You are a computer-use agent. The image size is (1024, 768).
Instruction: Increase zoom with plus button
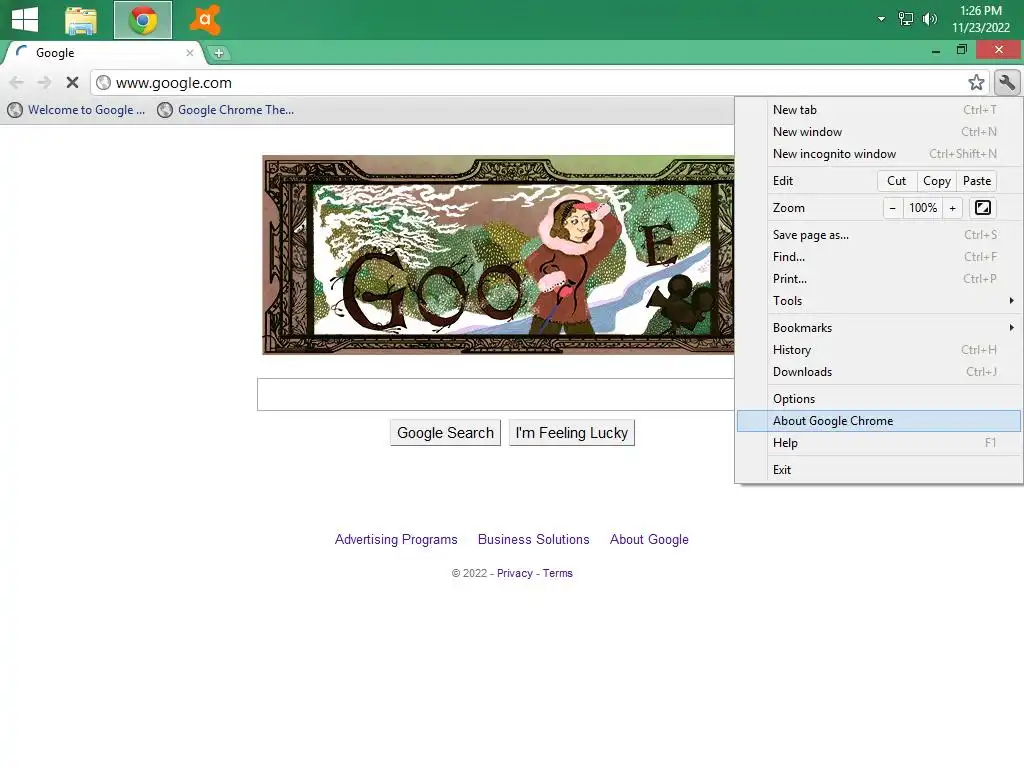click(952, 208)
